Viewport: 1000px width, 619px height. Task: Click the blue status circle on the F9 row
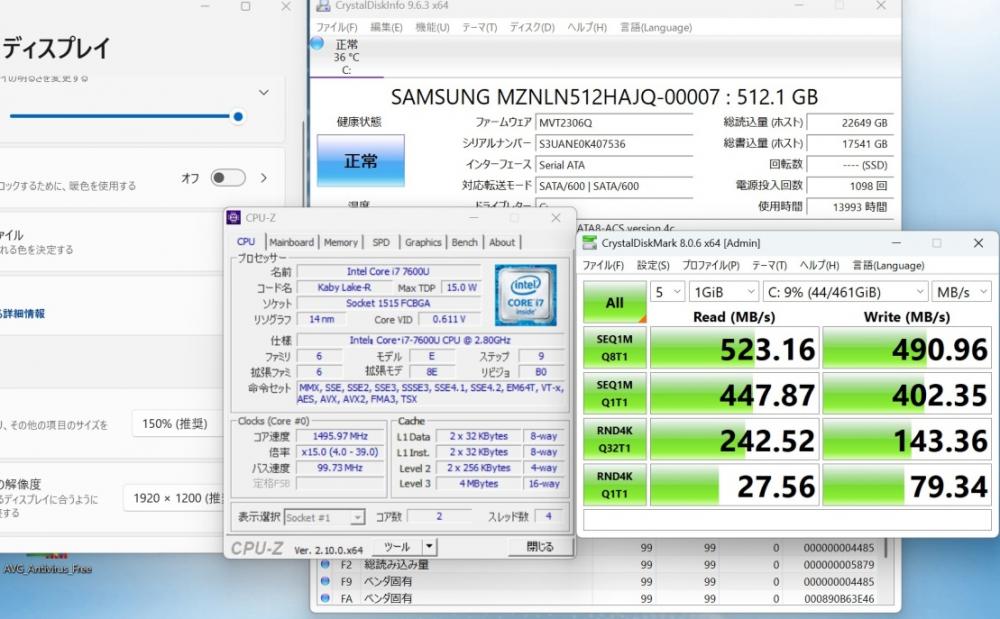[x=325, y=581]
